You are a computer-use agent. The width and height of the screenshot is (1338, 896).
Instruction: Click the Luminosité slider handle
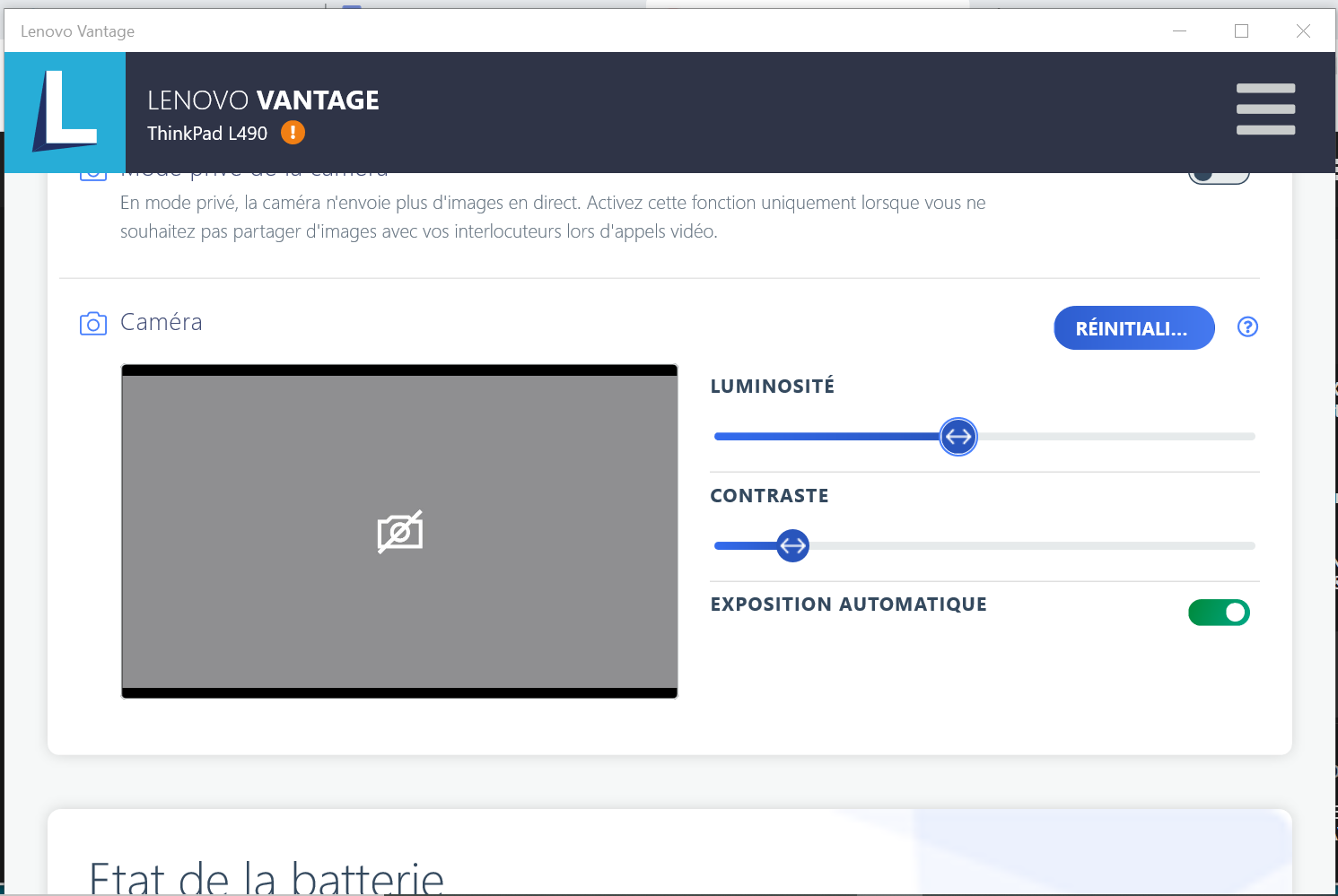click(958, 437)
